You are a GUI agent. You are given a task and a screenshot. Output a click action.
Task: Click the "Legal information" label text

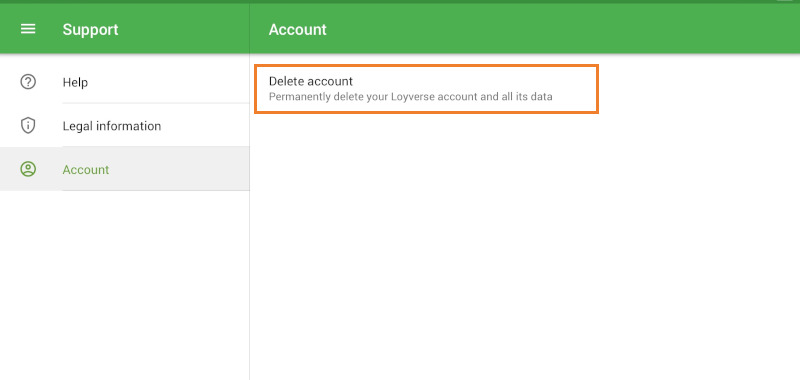112,126
